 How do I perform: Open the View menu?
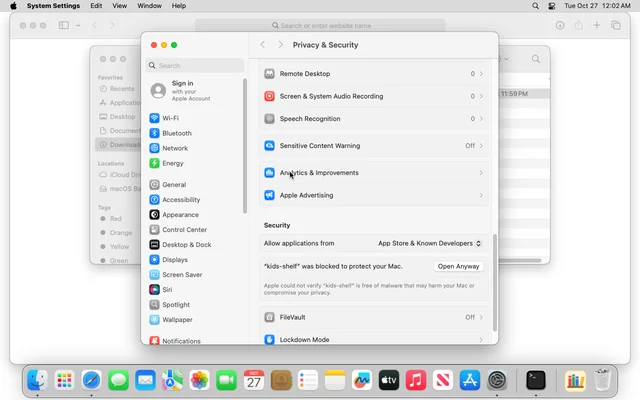(120, 6)
